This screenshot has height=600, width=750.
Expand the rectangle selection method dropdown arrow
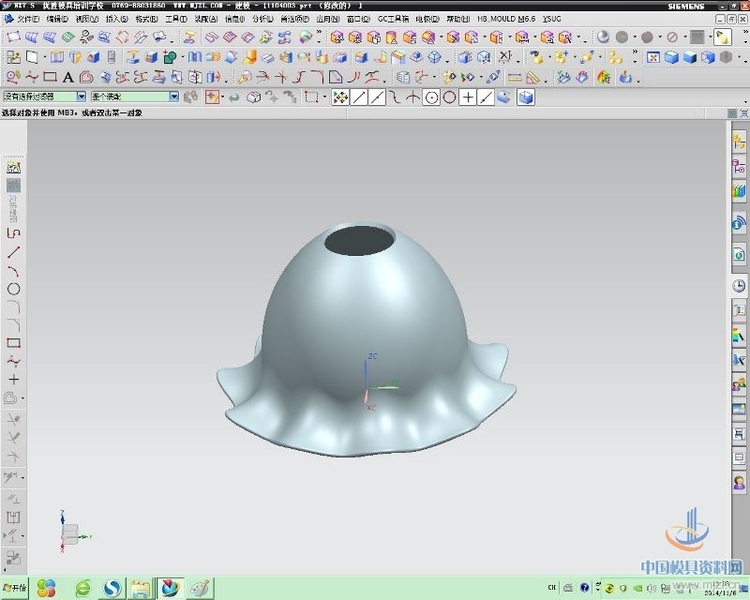pos(325,97)
